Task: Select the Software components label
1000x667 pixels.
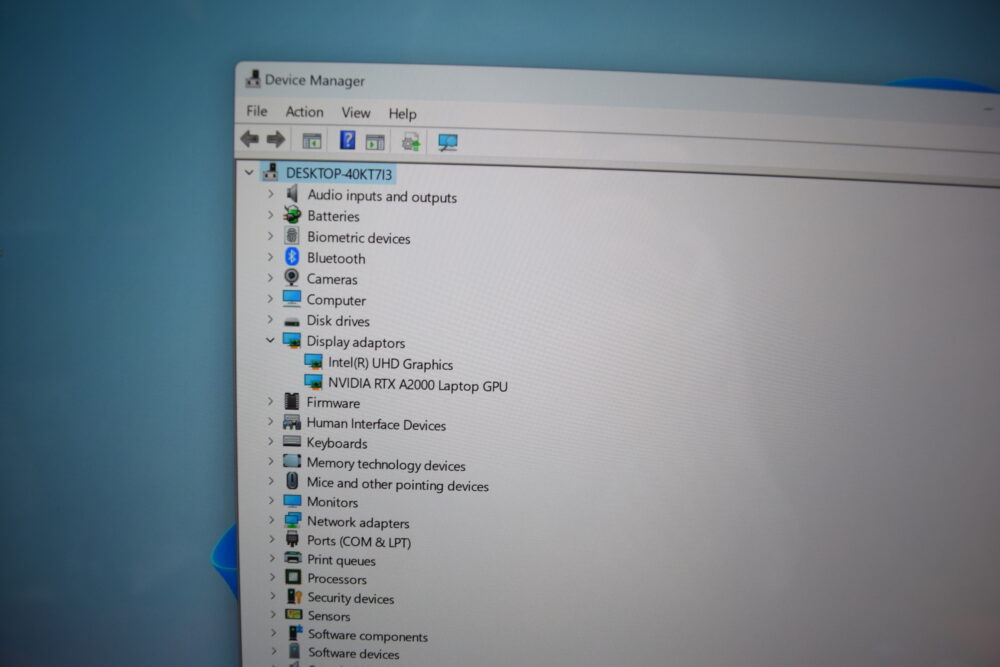Action: (368, 635)
